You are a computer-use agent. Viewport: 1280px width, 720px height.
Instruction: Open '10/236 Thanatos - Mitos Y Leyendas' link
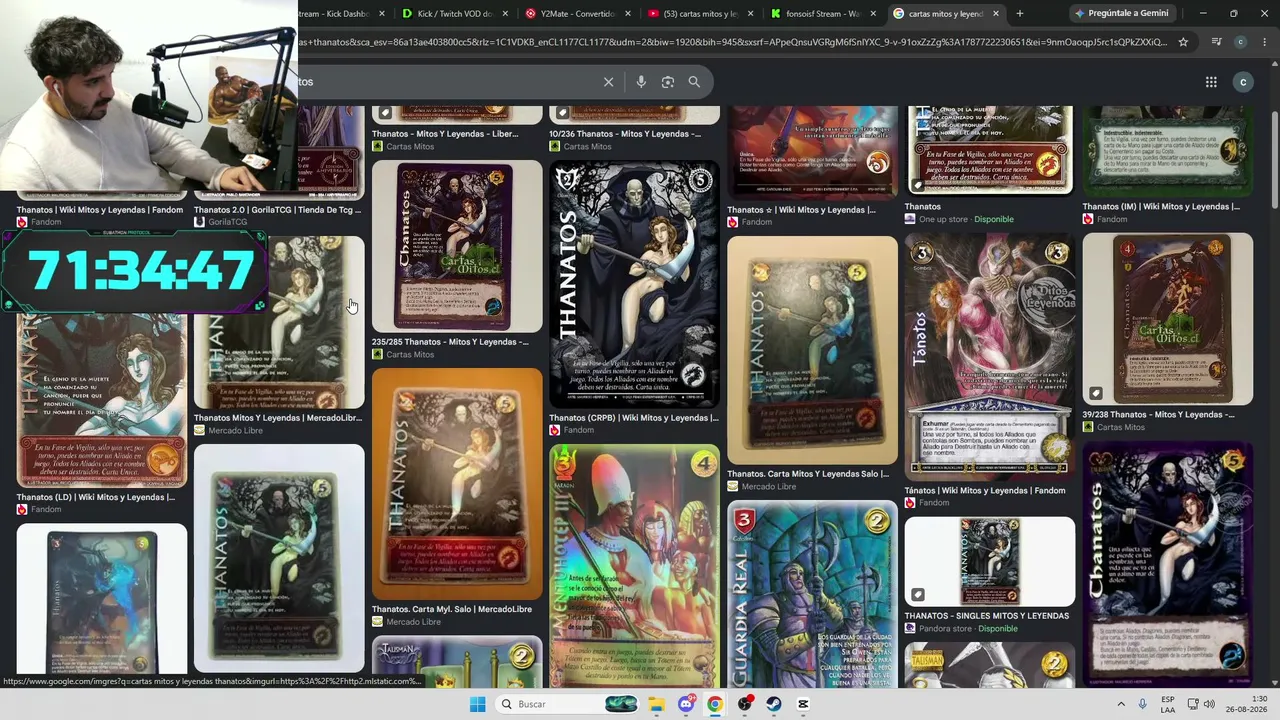tap(625, 133)
